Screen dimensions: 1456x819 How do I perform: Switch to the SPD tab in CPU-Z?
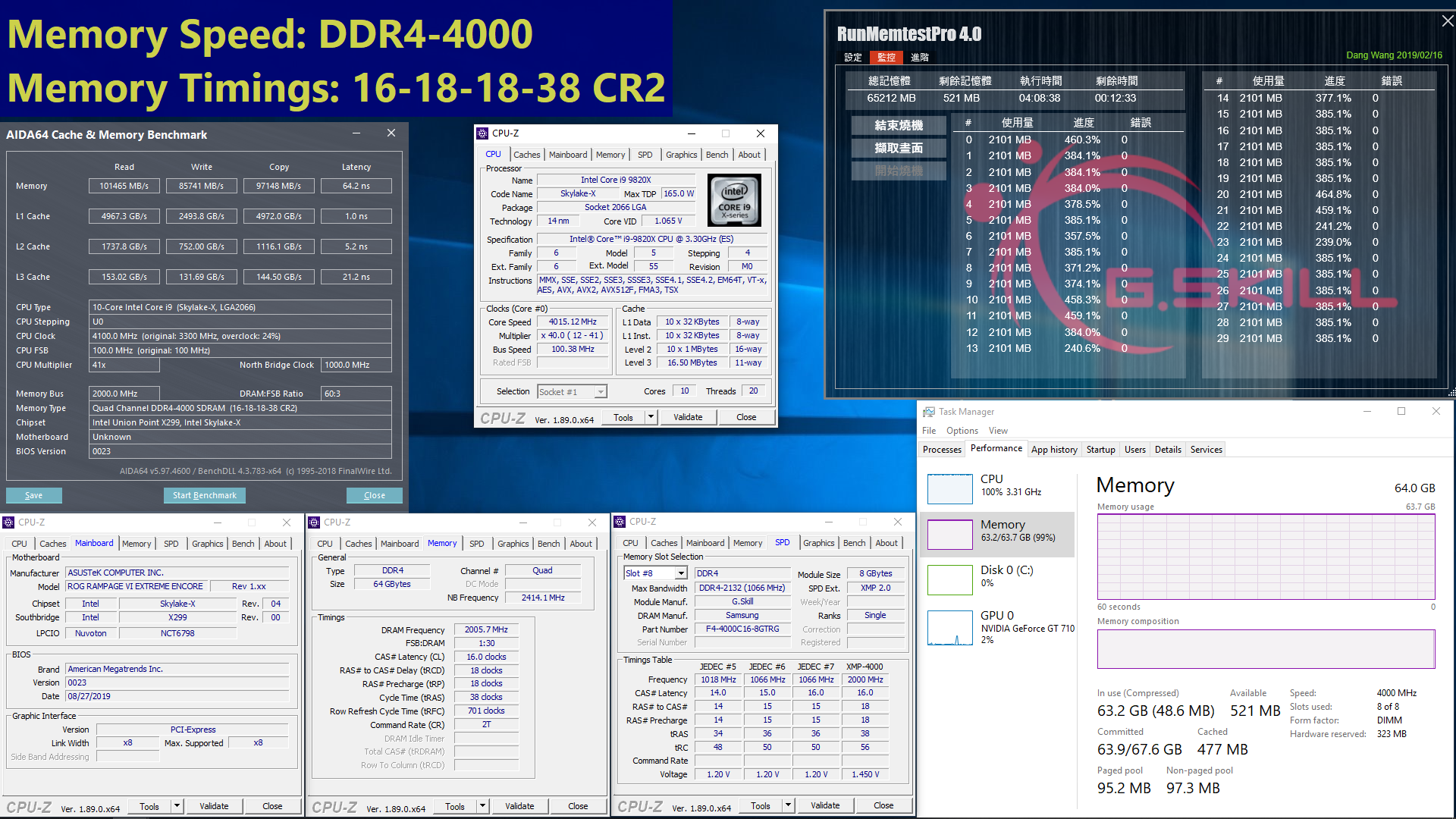pos(645,155)
